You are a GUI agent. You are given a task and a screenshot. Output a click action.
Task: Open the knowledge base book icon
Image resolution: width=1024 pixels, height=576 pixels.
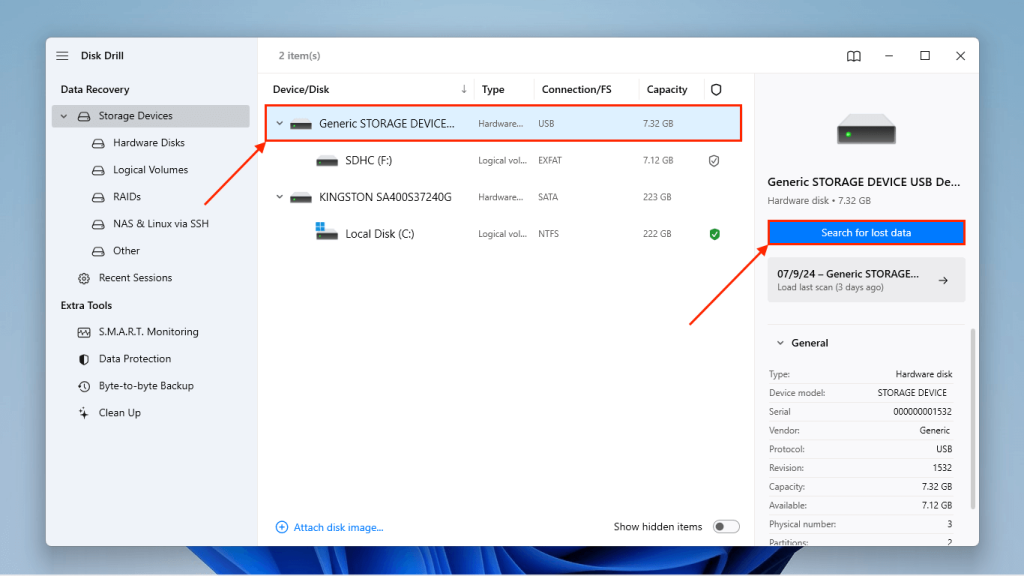853,56
